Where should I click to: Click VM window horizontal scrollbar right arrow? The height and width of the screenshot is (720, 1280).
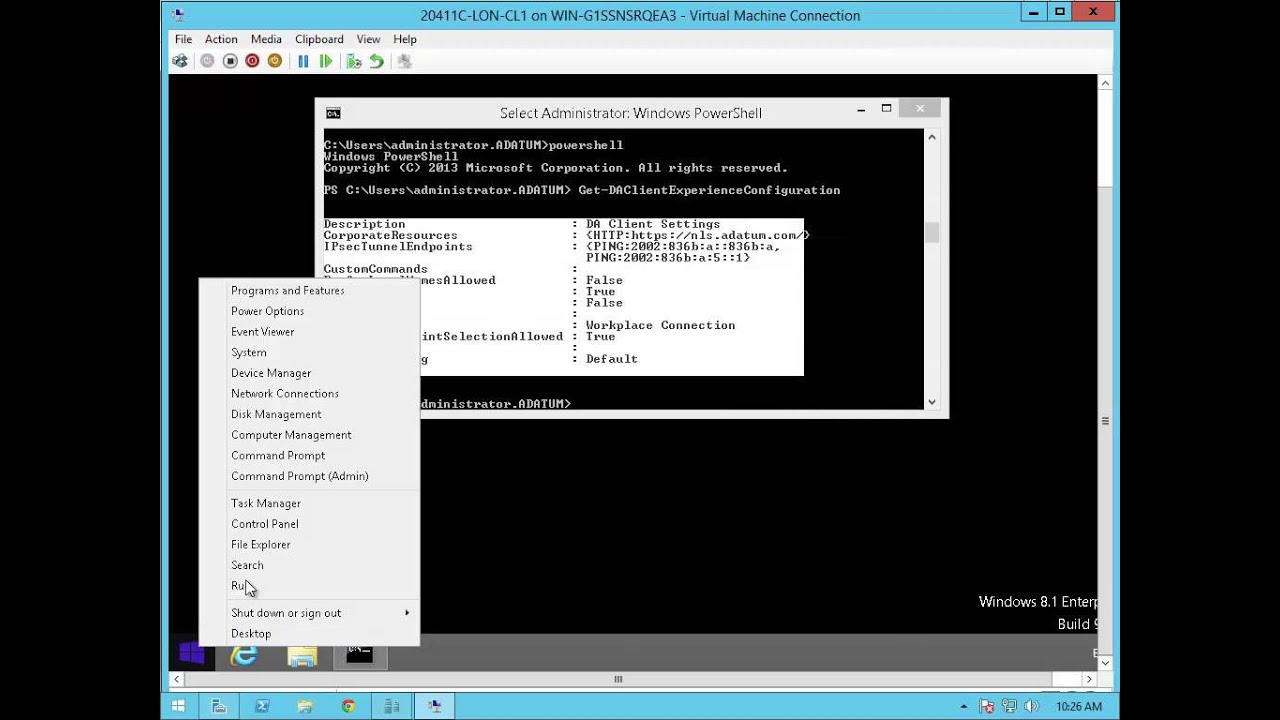click(1089, 679)
